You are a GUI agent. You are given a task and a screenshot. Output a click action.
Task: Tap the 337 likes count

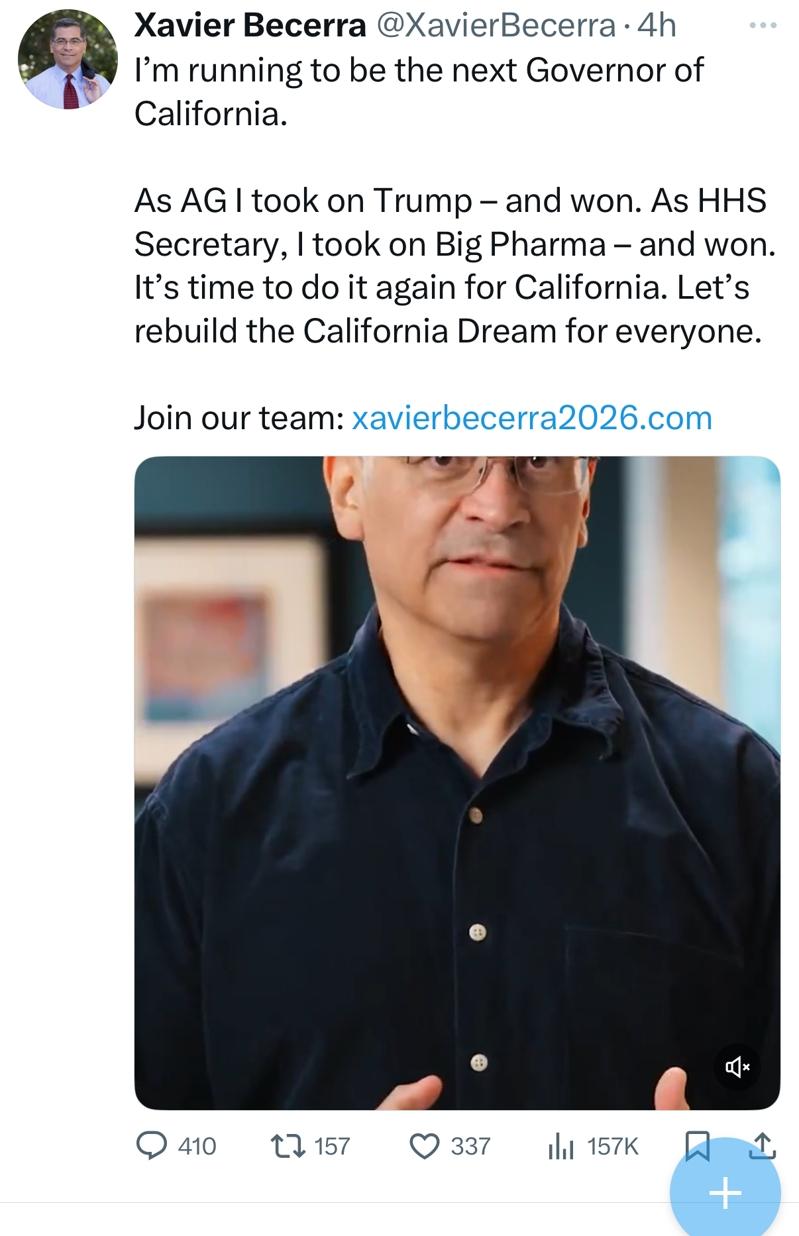(471, 1146)
